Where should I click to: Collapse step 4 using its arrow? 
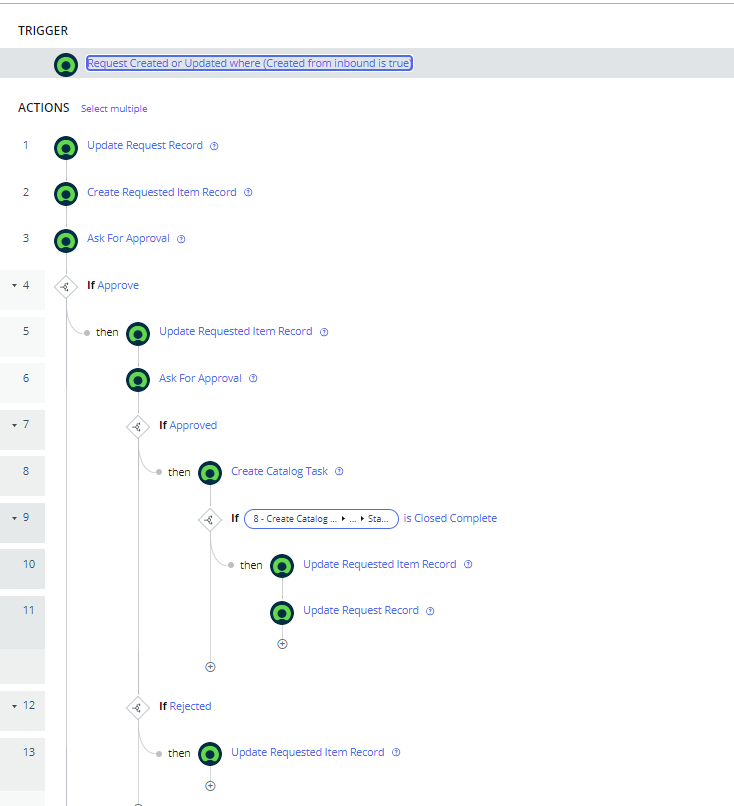click(14, 285)
